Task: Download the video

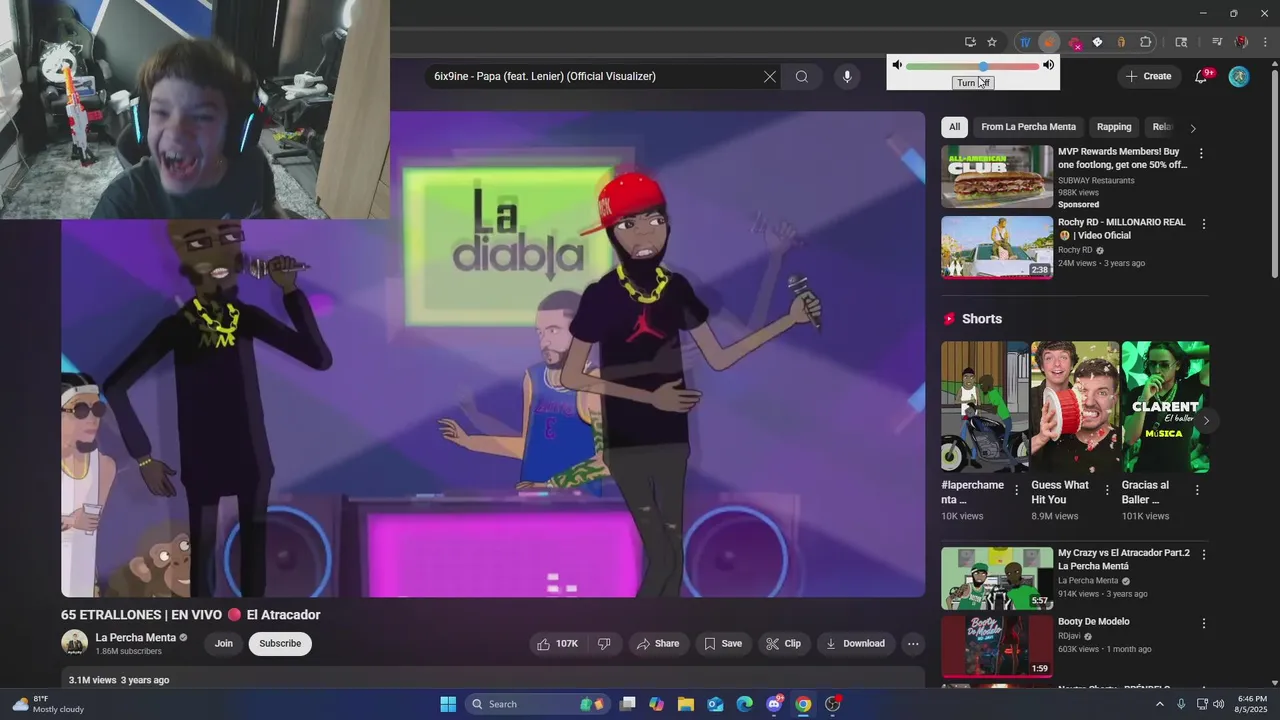Action: (855, 644)
